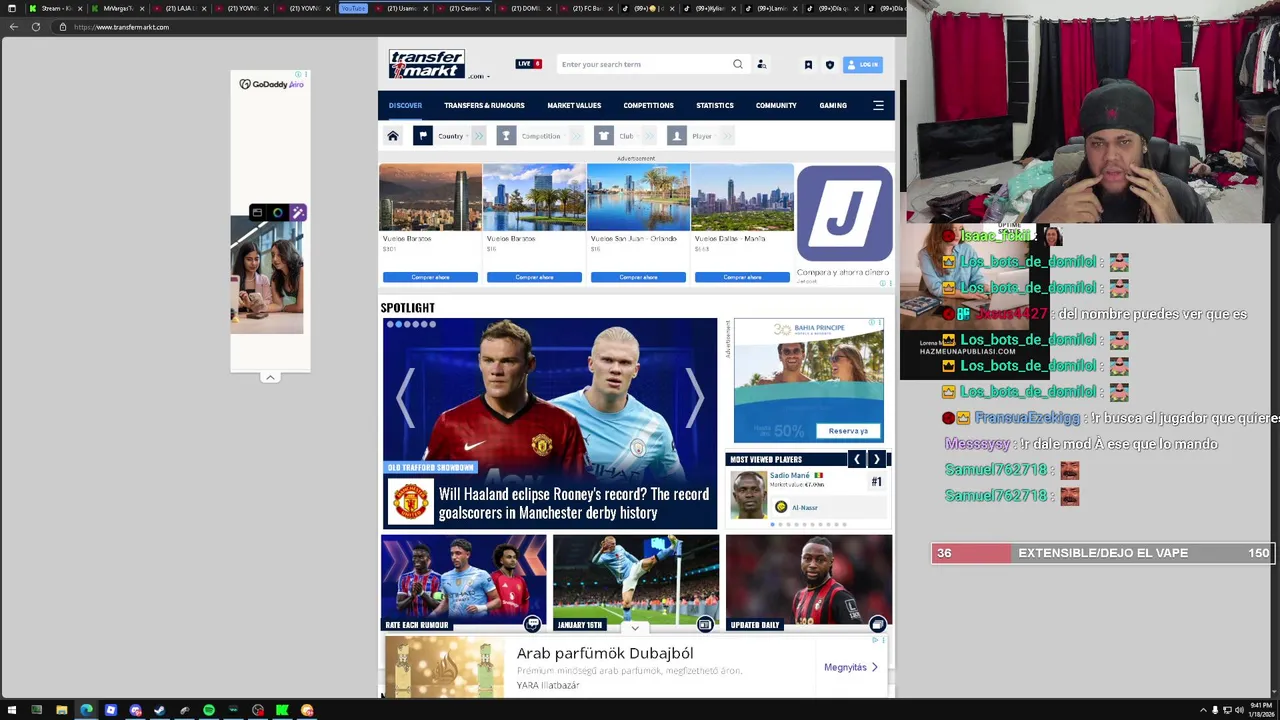Click the flag icon next to Country
The height and width of the screenshot is (720, 1280).
[x=423, y=136]
